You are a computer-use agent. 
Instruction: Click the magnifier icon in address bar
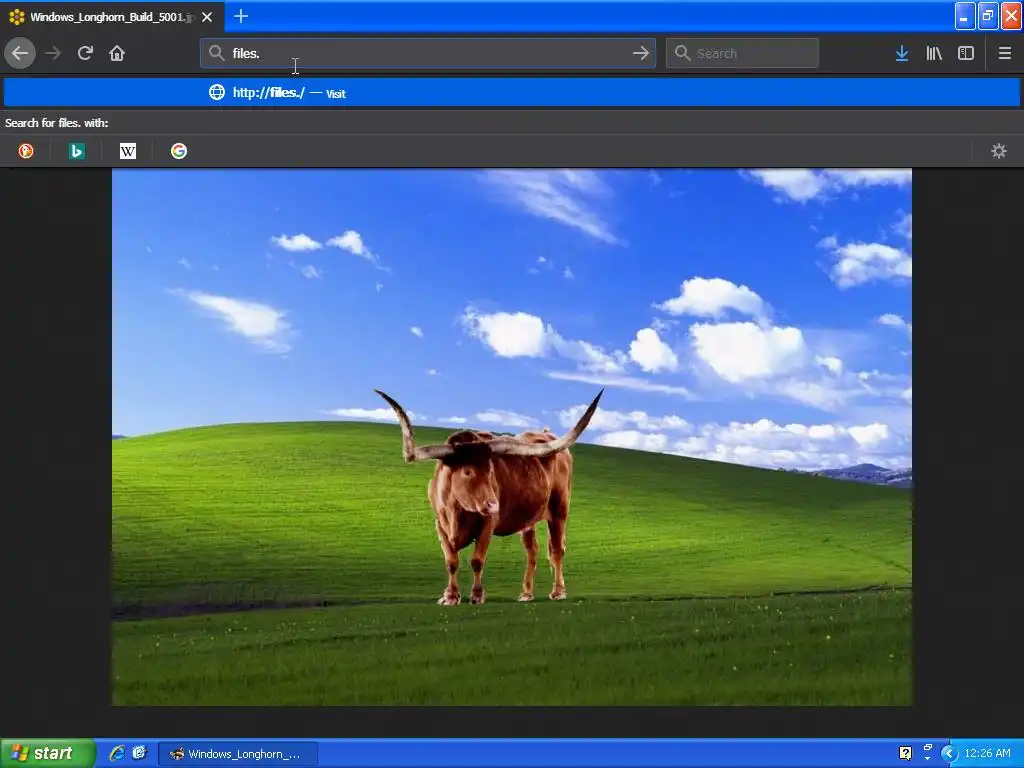coord(217,53)
